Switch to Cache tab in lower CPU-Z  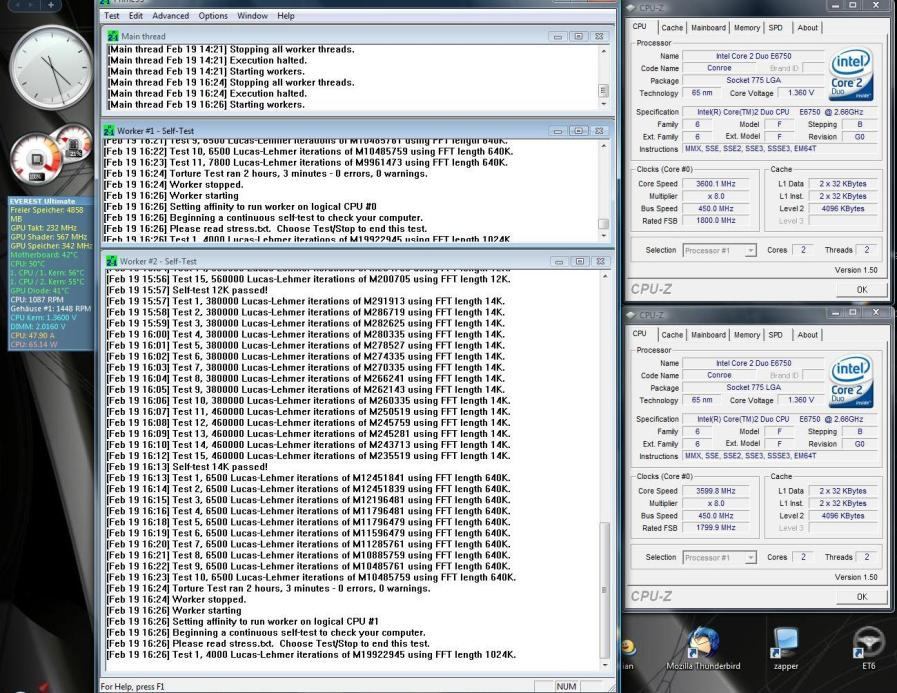[x=672, y=335]
